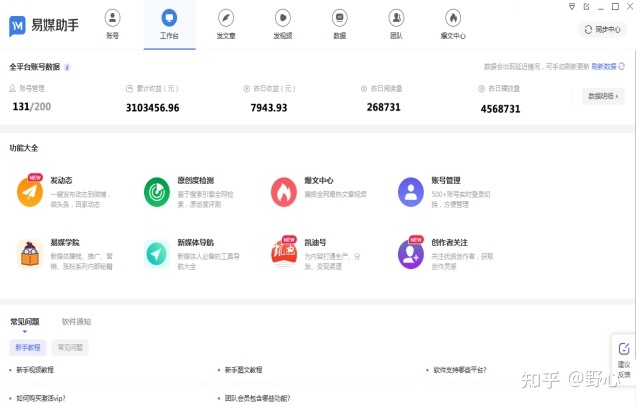Open the 发动态 paper plane icon
The image size is (637, 405).
(x=30, y=192)
